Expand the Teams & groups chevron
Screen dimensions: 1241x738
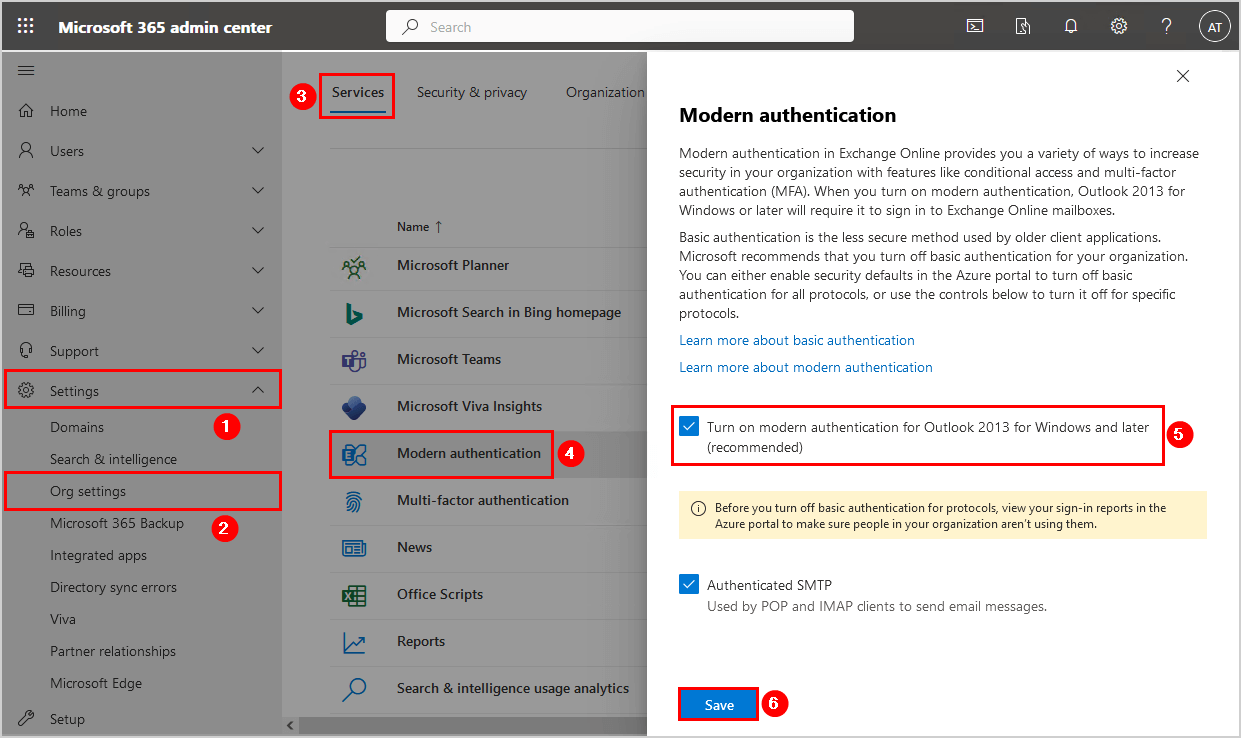pyautogui.click(x=258, y=191)
